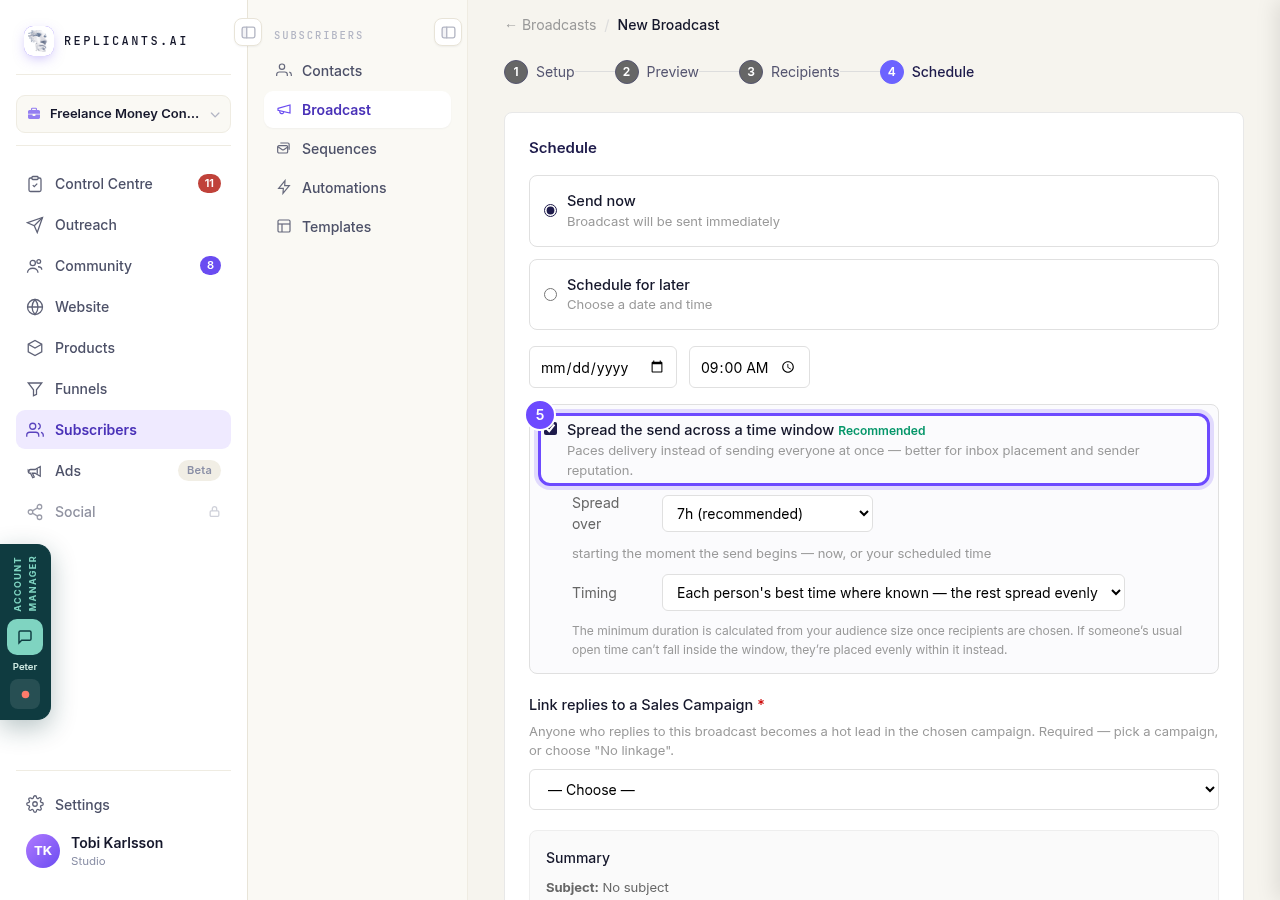Viewport: 1280px width, 900px height.
Task: Click the red record dot under Peter
Action: click(25, 694)
